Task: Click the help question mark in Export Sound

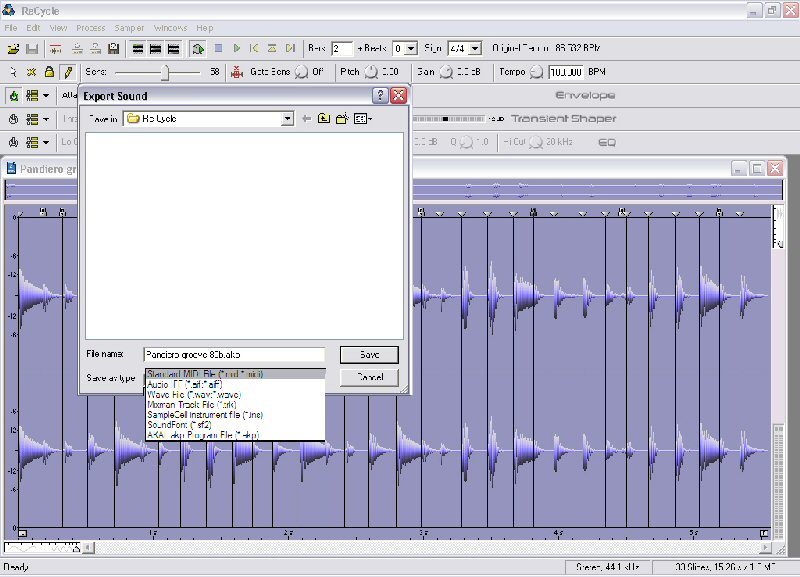Action: coord(380,96)
